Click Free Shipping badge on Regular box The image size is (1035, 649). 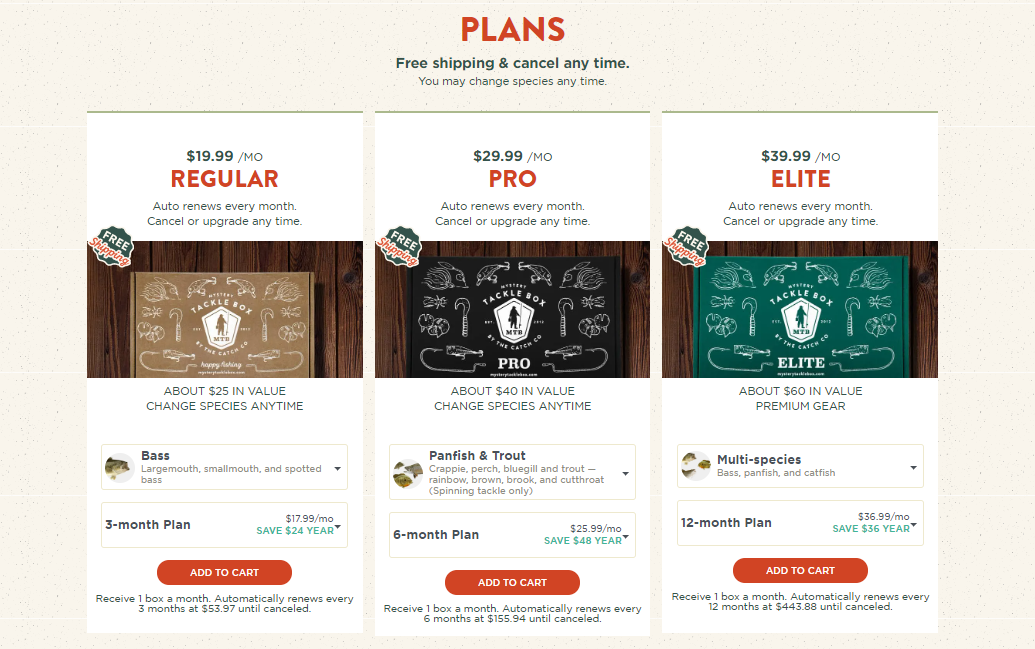[x=112, y=246]
